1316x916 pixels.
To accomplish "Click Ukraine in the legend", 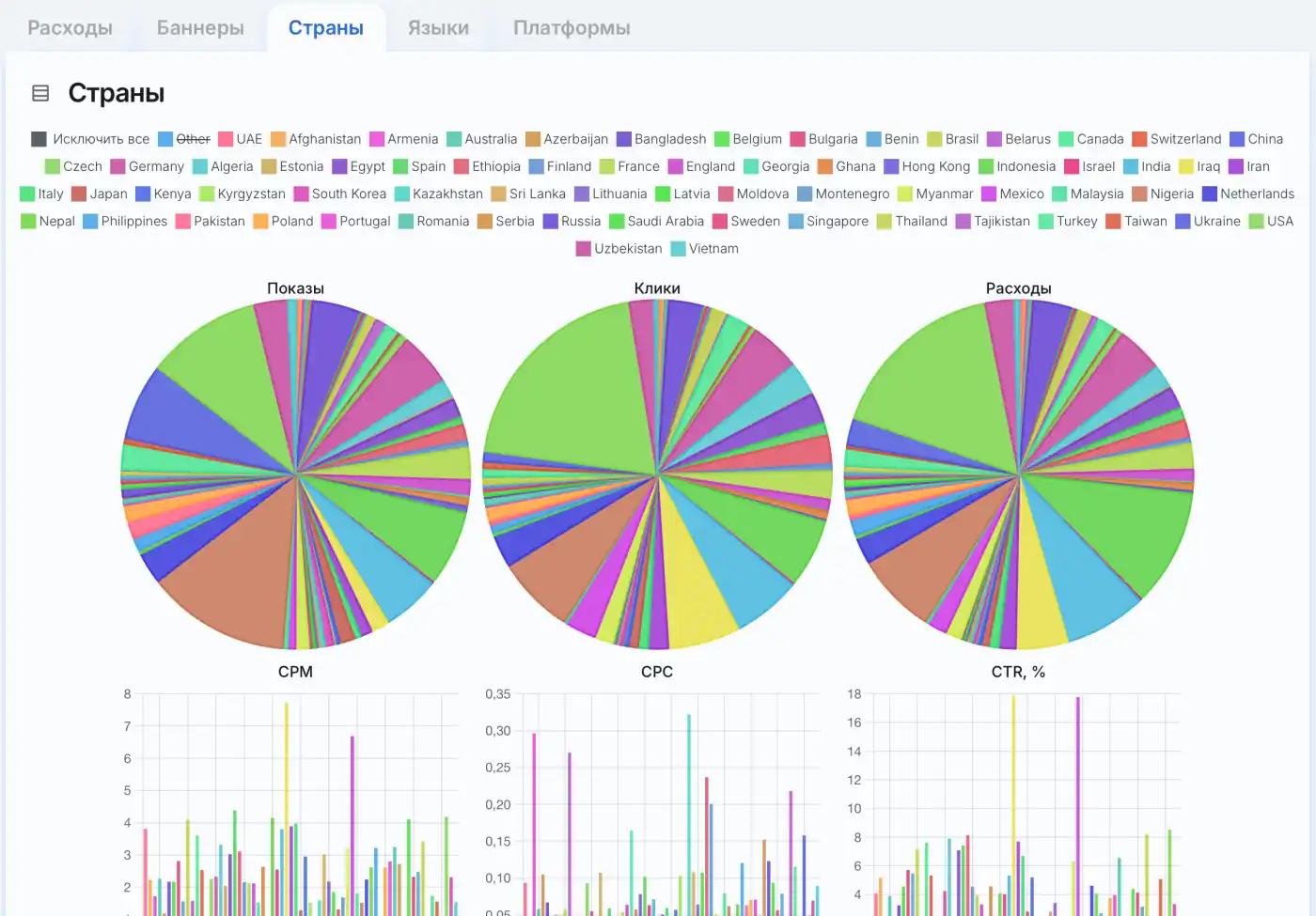I will point(1208,221).
